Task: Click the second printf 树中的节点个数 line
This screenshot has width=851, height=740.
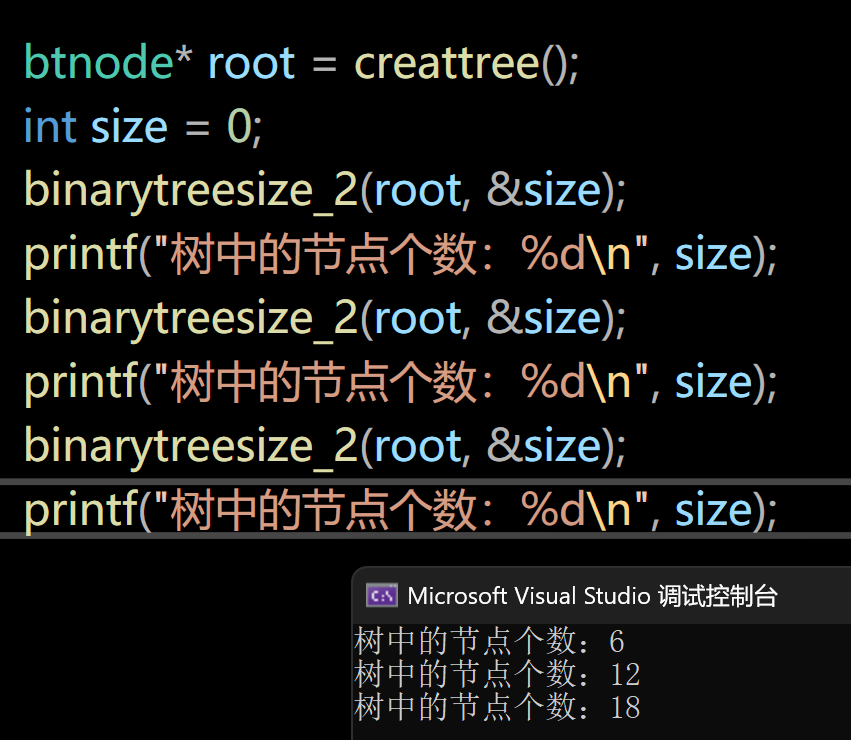Action: point(401,382)
